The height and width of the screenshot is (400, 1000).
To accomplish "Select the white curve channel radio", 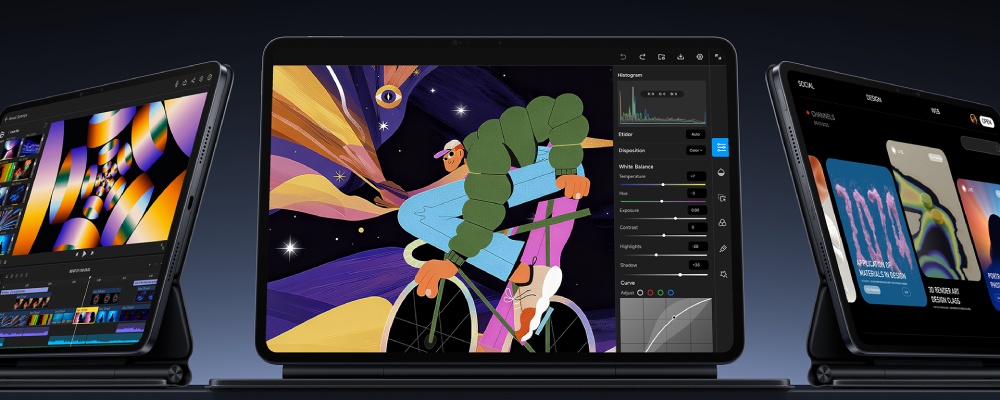I will (640, 293).
